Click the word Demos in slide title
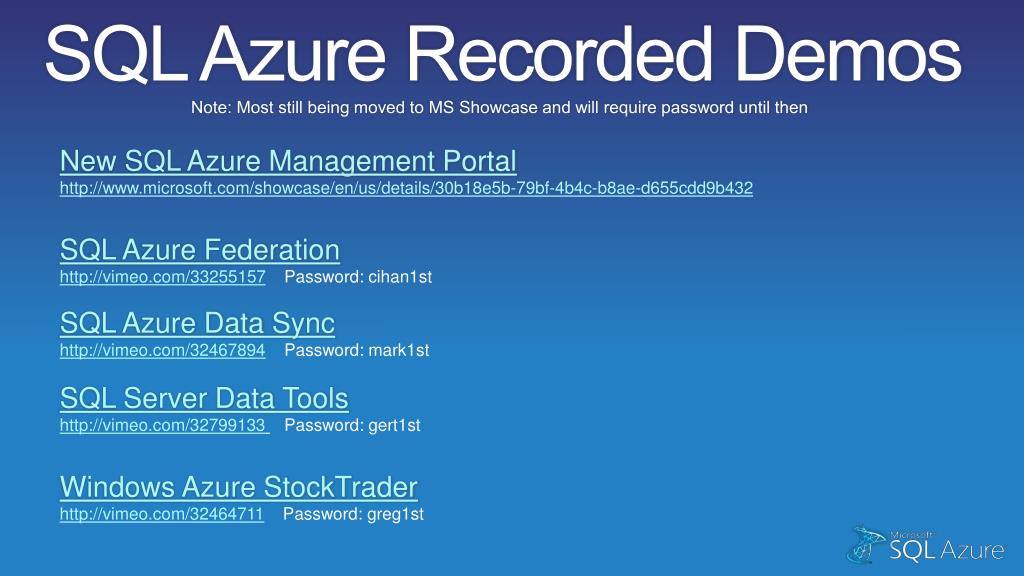1024x576 pixels. pos(849,54)
